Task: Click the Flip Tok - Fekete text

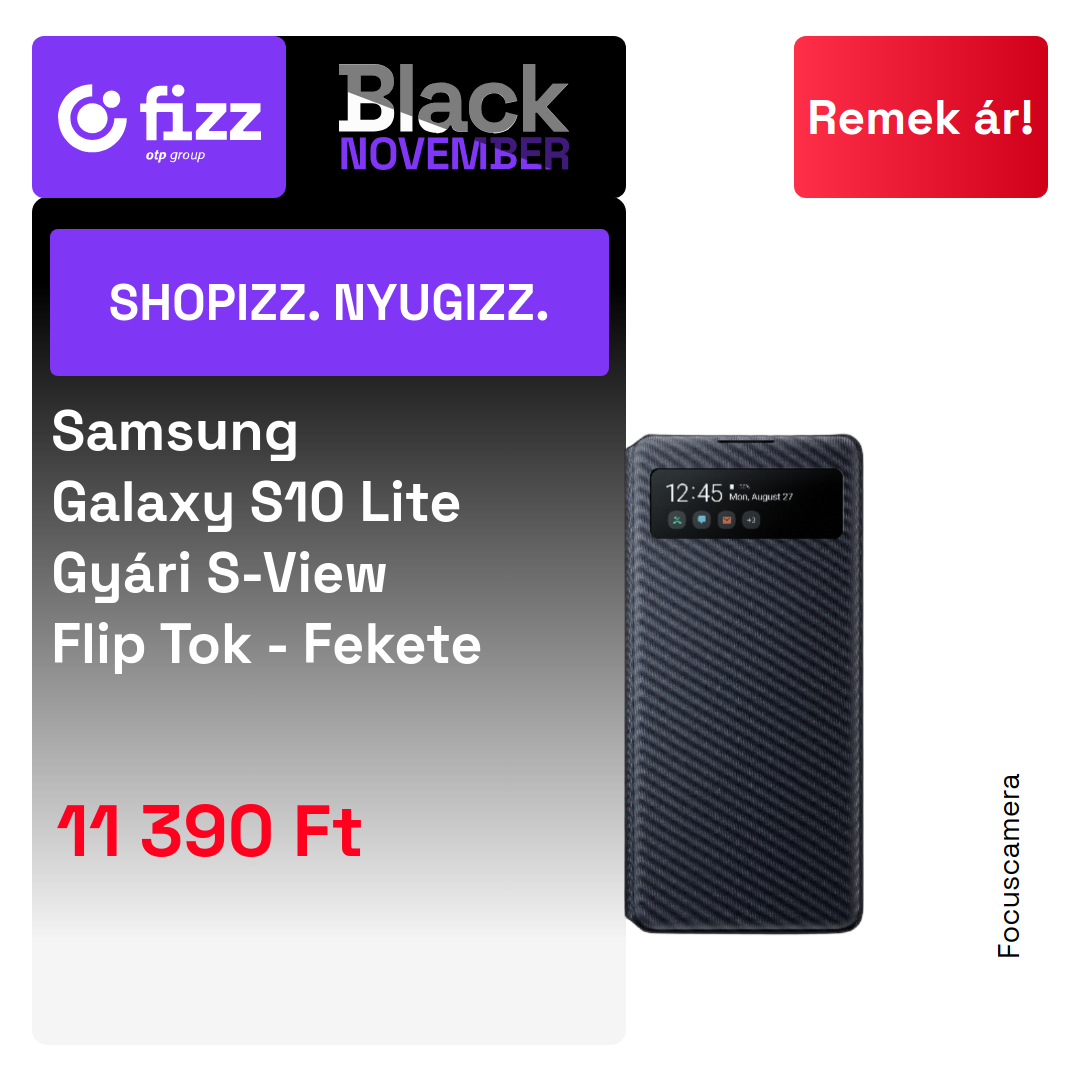Action: coord(267,645)
